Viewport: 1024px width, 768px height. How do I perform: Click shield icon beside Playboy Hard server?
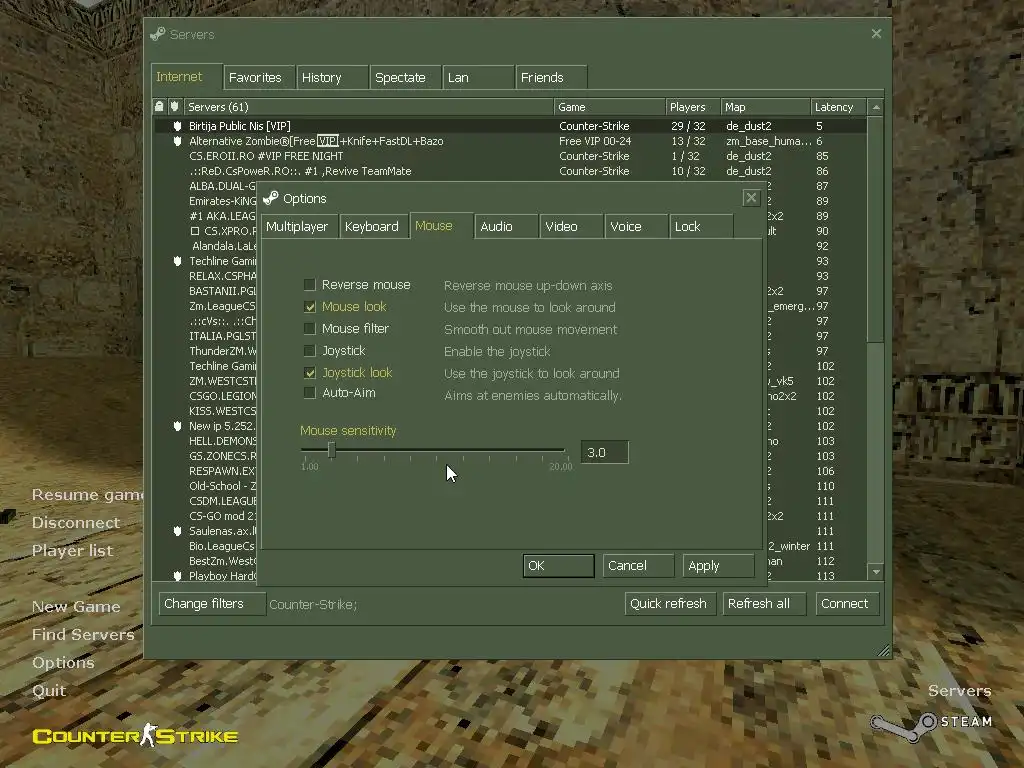pos(177,576)
